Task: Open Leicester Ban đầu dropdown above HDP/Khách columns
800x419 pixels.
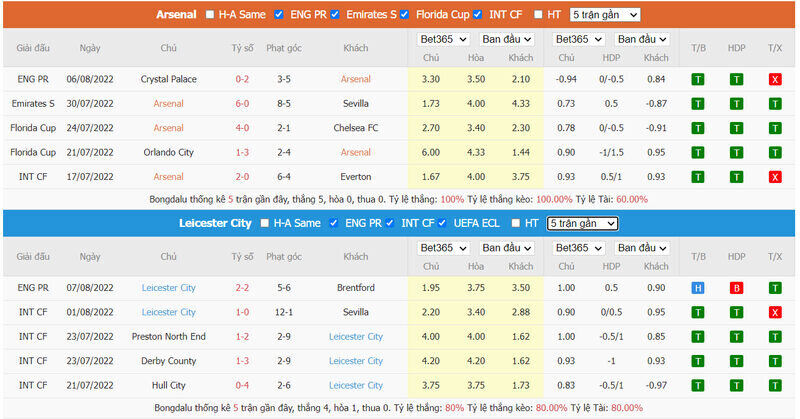Action: (642, 248)
